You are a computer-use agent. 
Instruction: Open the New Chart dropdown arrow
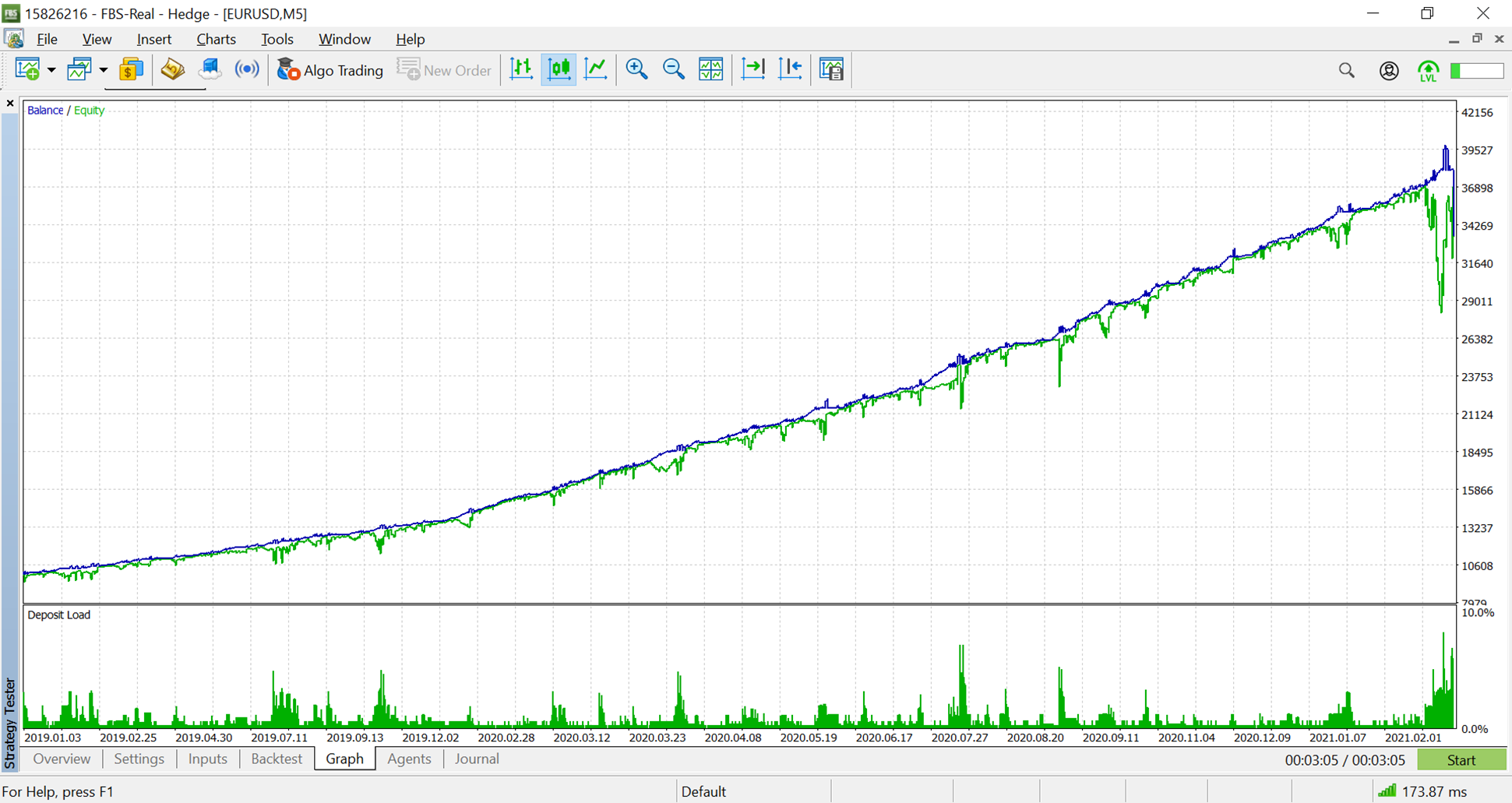(x=51, y=70)
